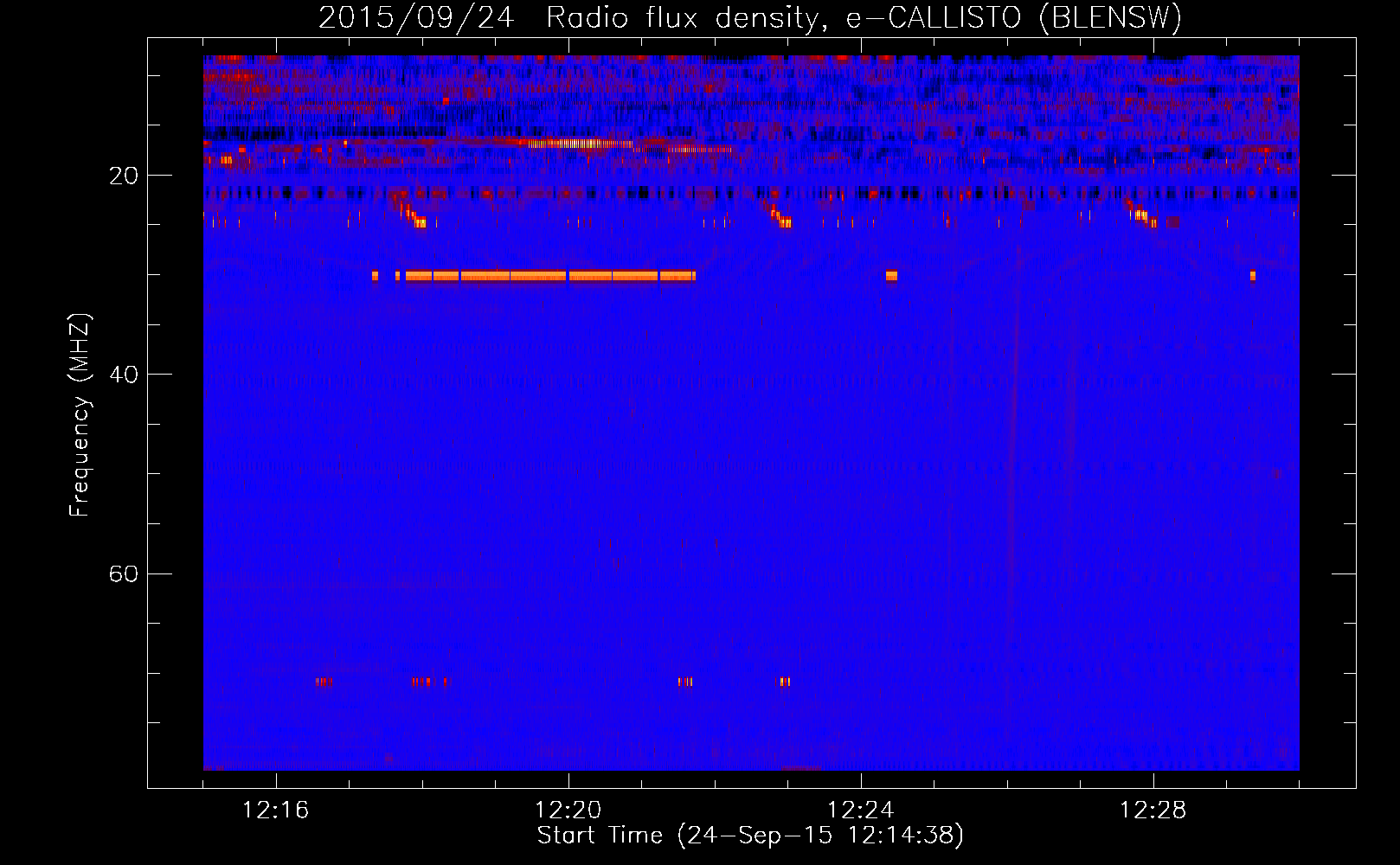Viewport: 1400px width, 865px height.
Task: Click the long orange emission bar near 30 MHz
Action: (550, 276)
